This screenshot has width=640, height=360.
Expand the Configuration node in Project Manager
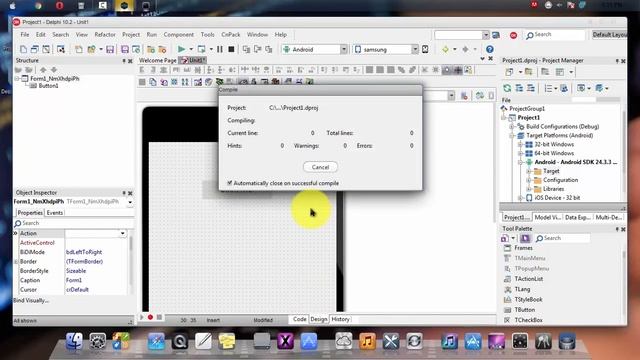[529, 180]
